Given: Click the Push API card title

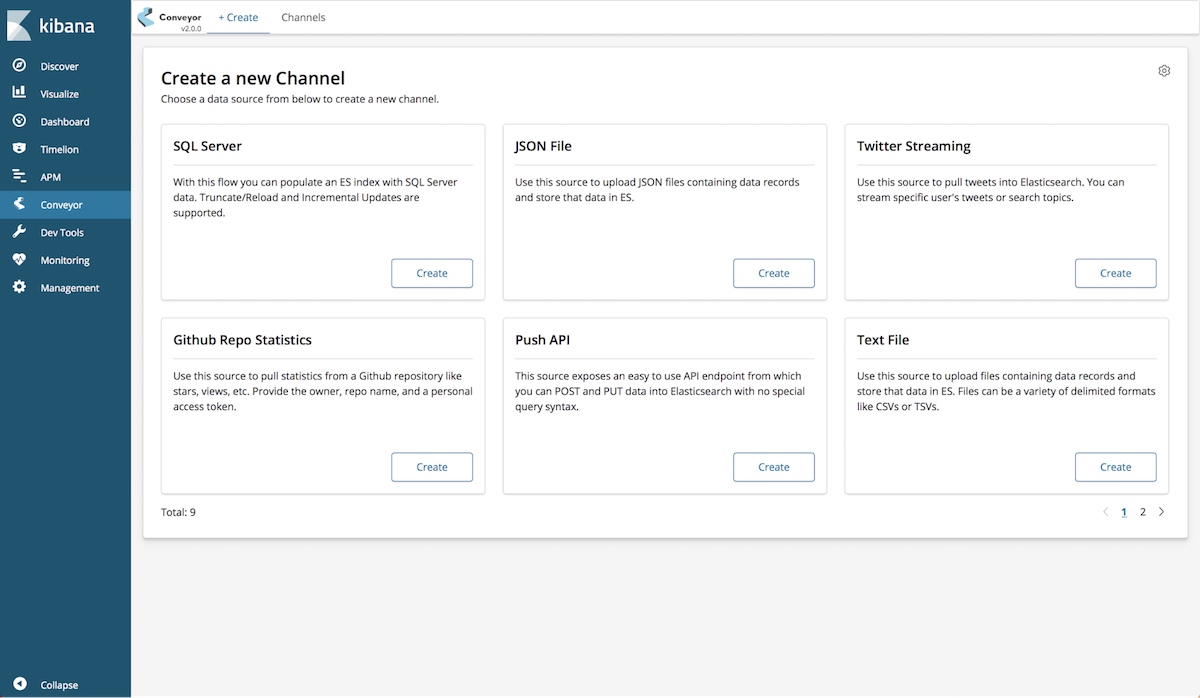Looking at the screenshot, I should pos(543,340).
